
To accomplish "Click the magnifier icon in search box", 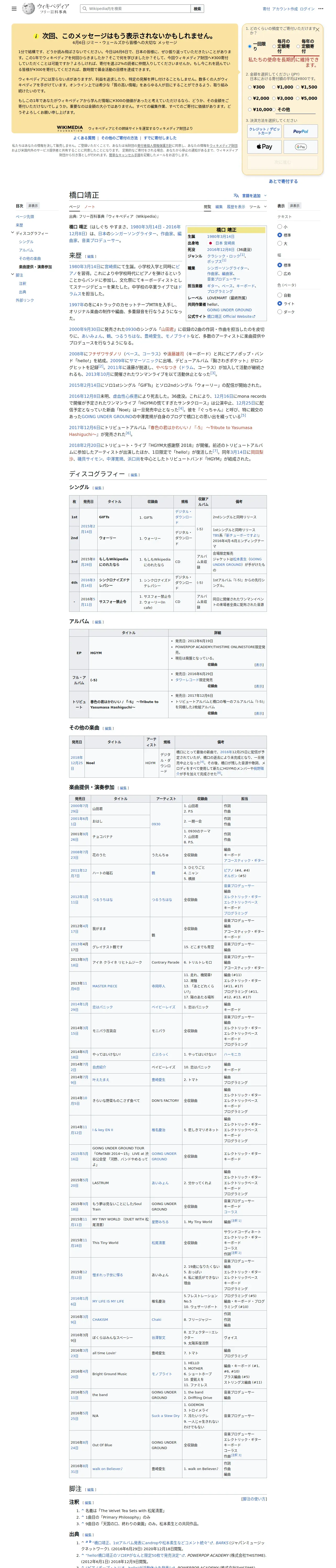I will pyautogui.click(x=85, y=9).
